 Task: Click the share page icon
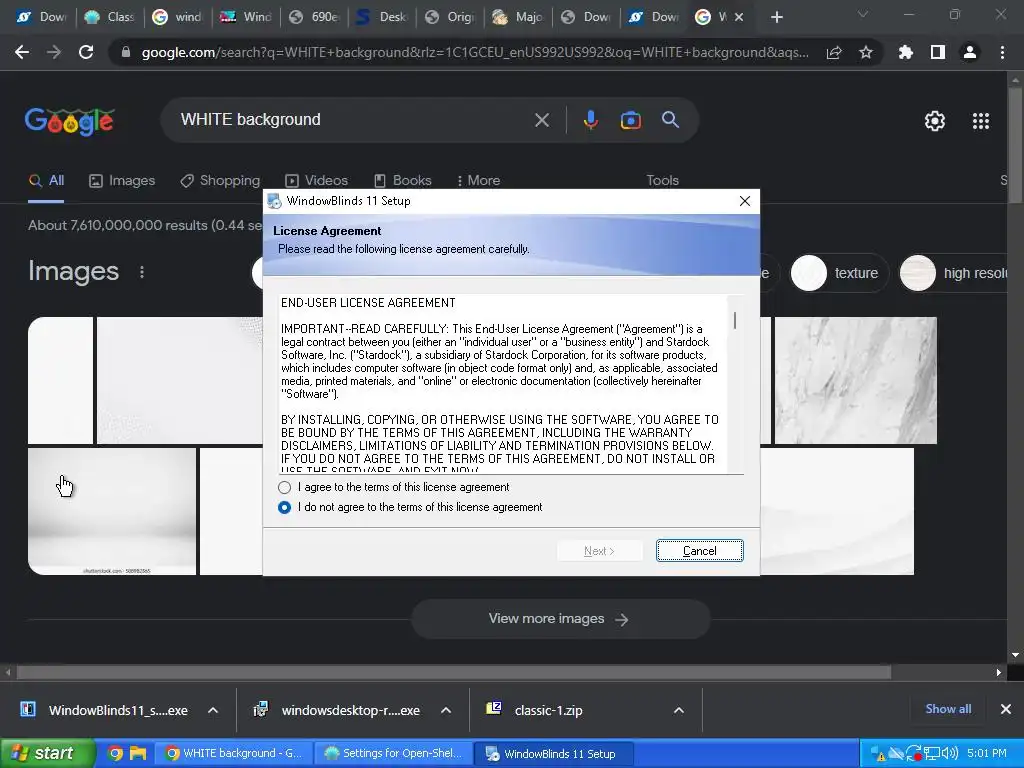click(x=834, y=52)
